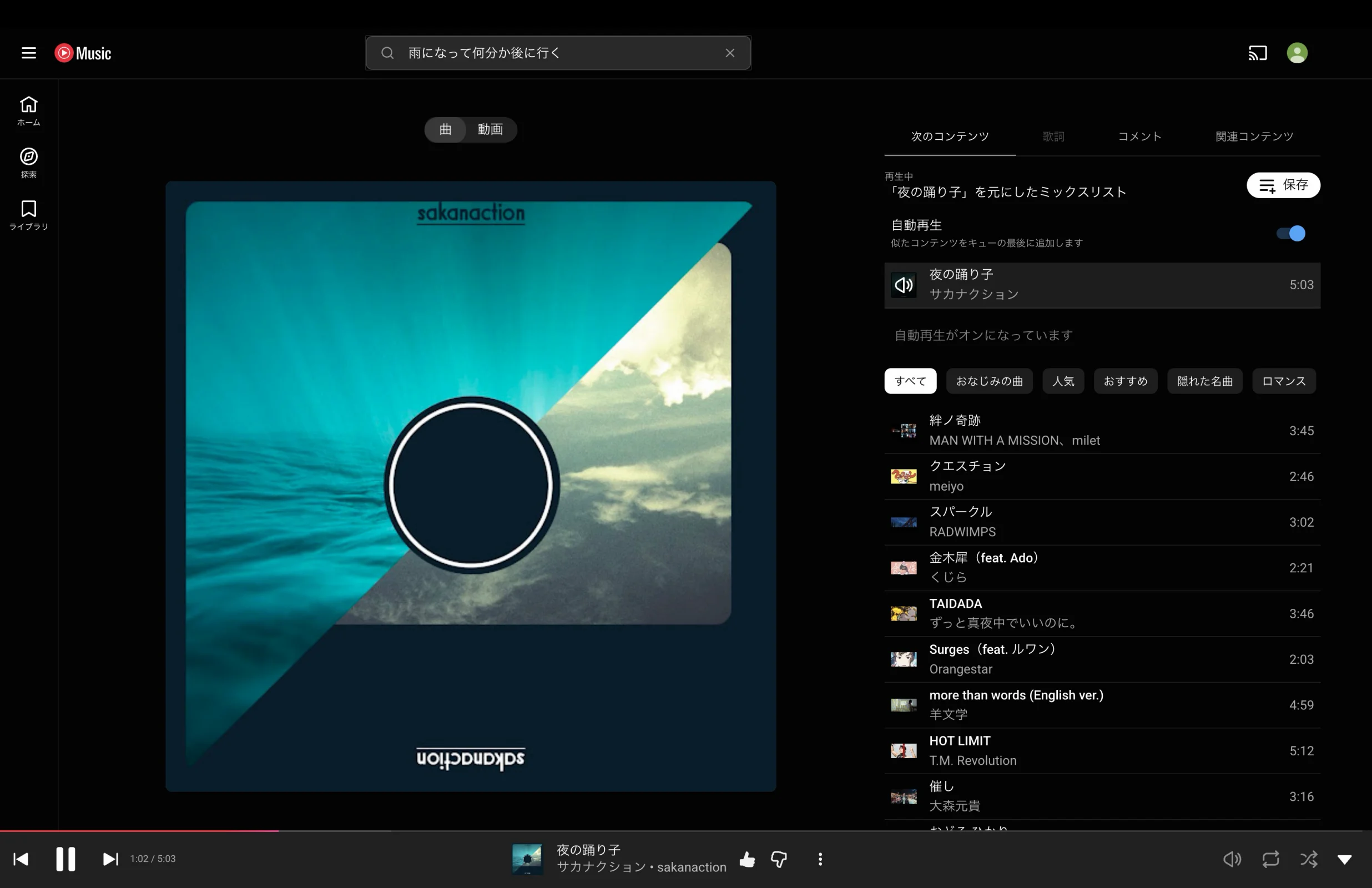Image resolution: width=1372 pixels, height=888 pixels.
Task: Open the hamburger guide menu
Action: click(x=29, y=53)
